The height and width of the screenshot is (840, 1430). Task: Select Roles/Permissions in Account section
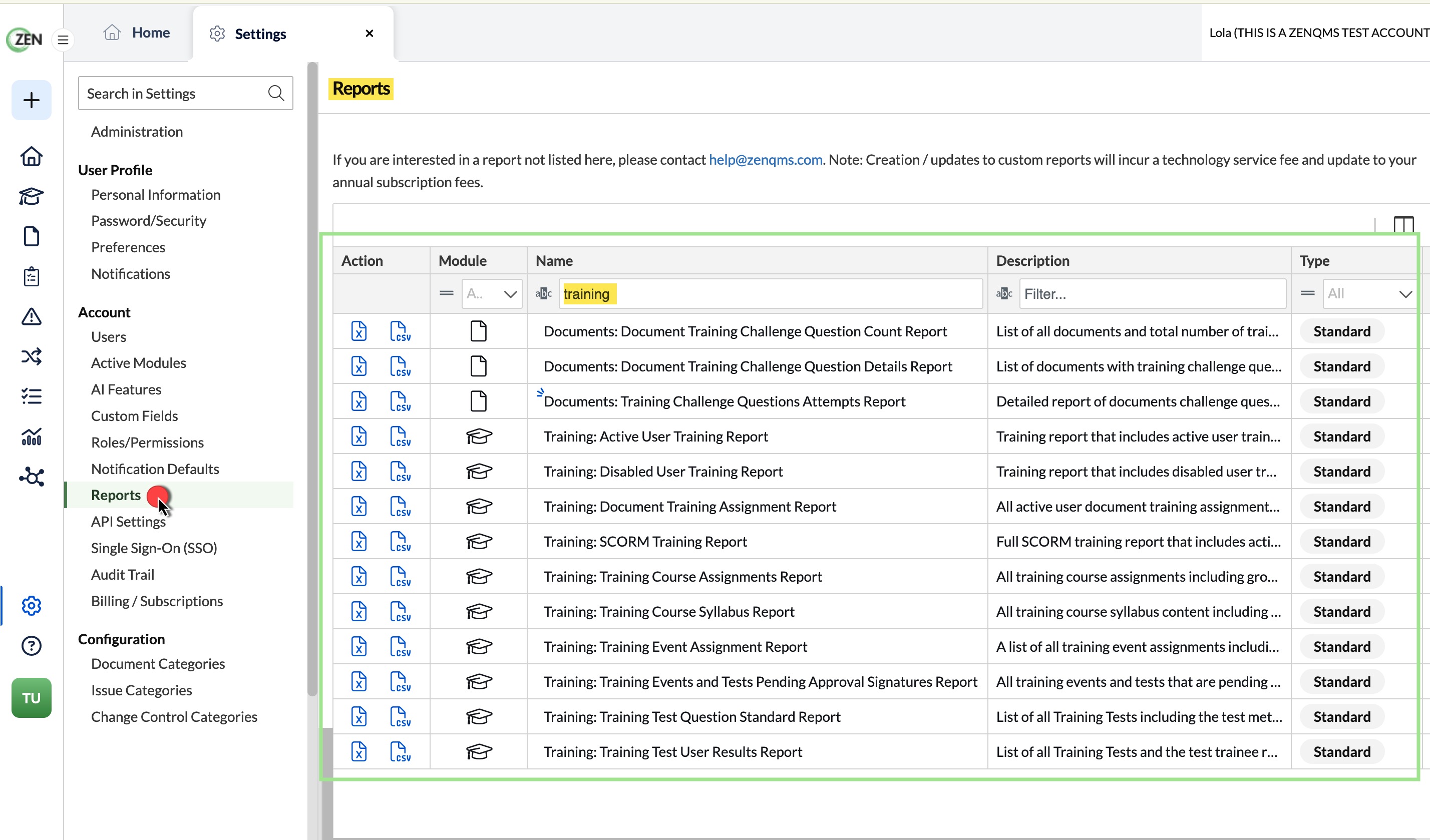pos(148,443)
